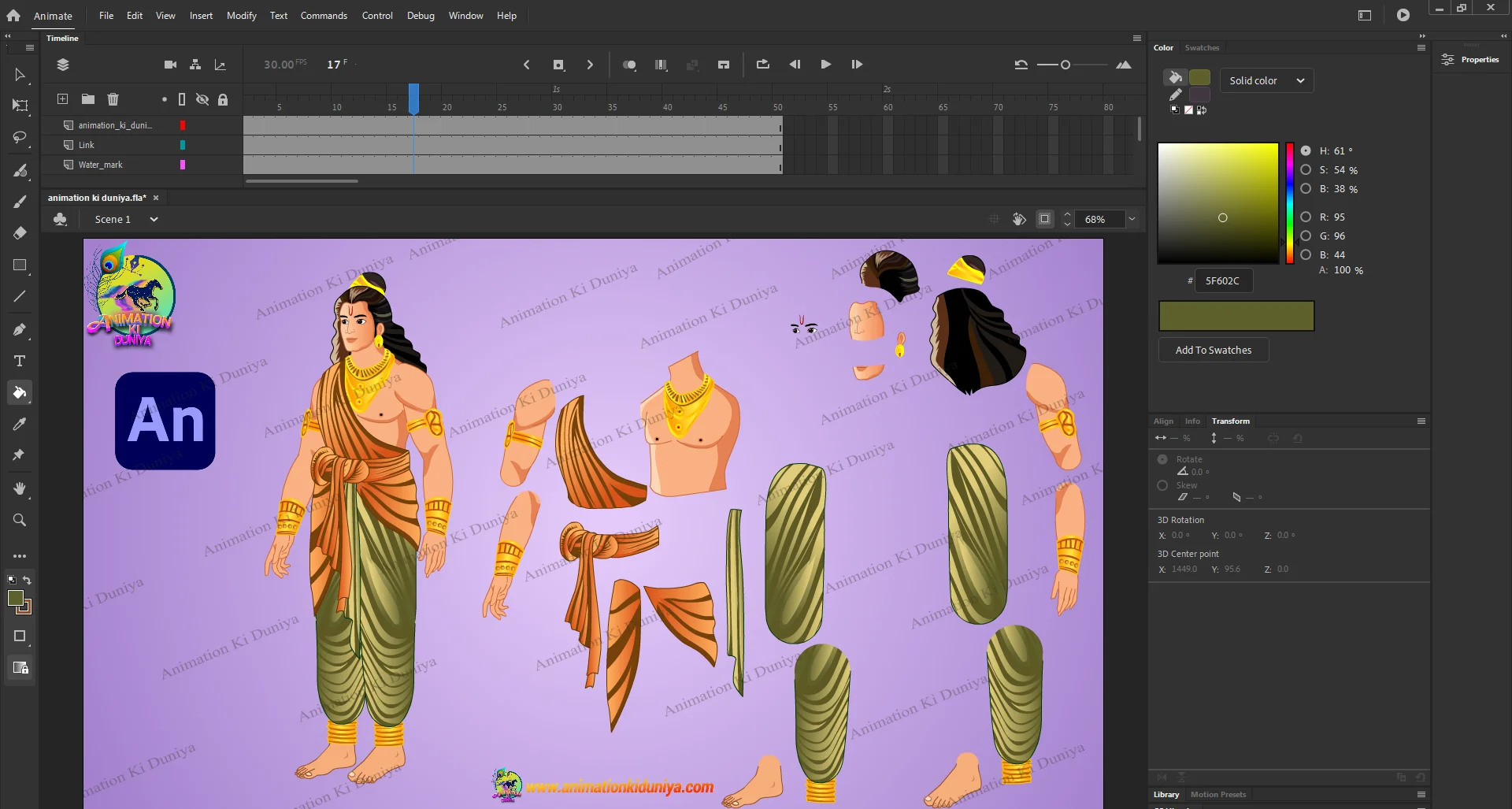Select the Eyedropper tool

coord(20,424)
